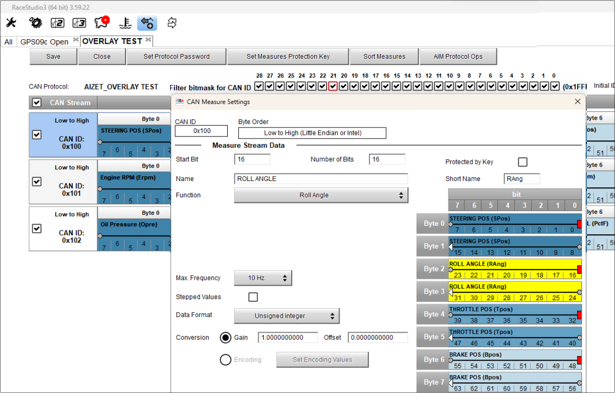The height and width of the screenshot is (393, 615).
Task: Select the Byte 5 THROTTLE POS row in dialog
Action: (x=515, y=337)
